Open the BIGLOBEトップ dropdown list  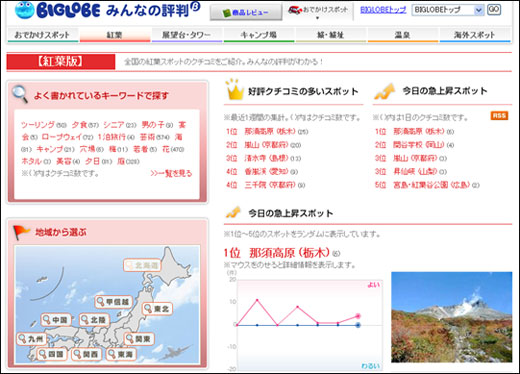pos(448,10)
